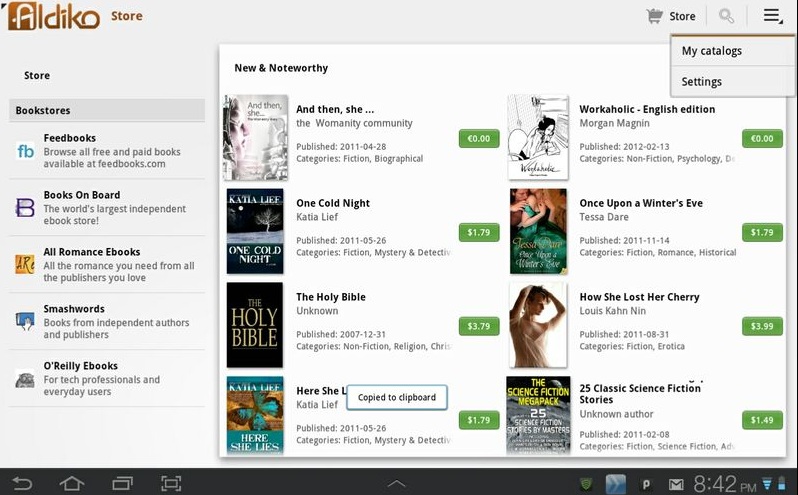798x495 pixels.
Task: Open Once Upon a Winter's Eve cover
Action: pyautogui.click(x=538, y=231)
